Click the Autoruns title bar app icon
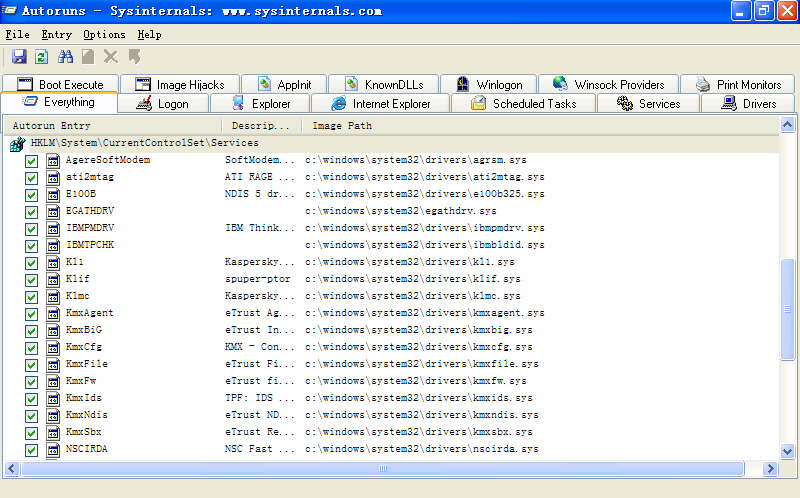Screen dimensions: 800x498 coord(10,11)
